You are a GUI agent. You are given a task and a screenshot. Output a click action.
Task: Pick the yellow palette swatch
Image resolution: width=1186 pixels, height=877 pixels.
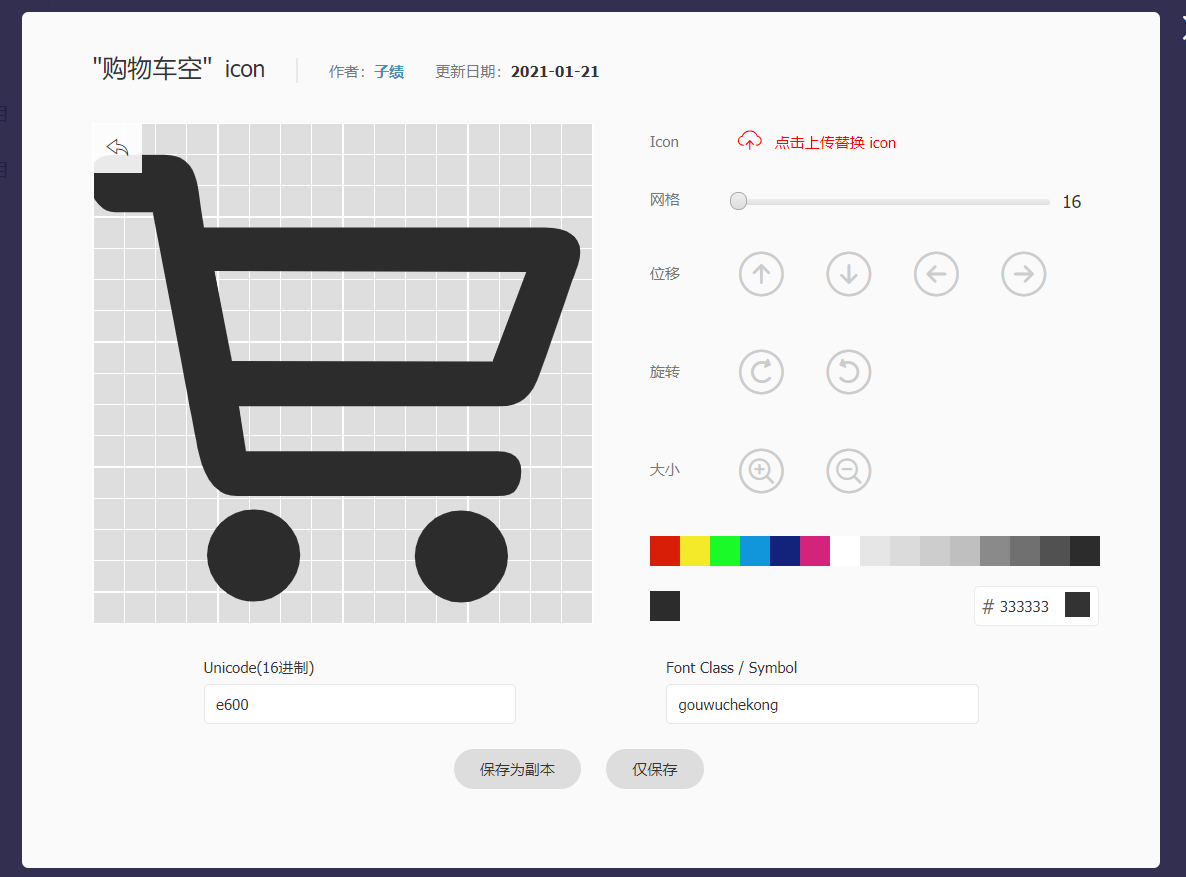point(695,551)
